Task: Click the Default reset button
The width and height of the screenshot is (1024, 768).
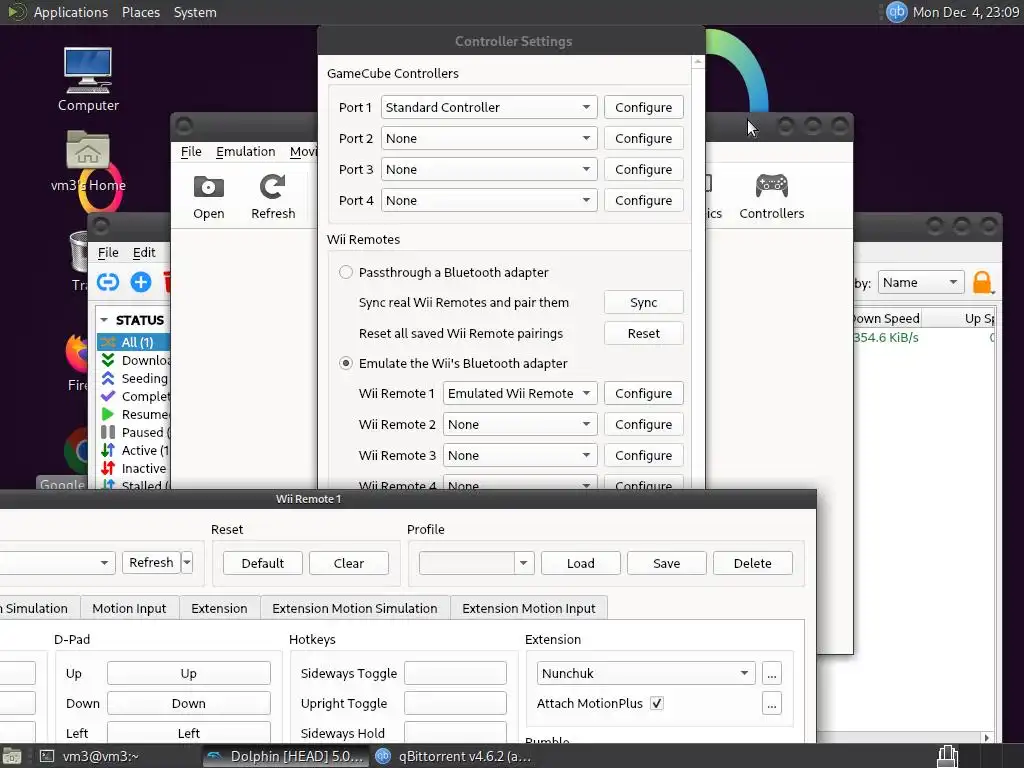Action: tap(263, 563)
